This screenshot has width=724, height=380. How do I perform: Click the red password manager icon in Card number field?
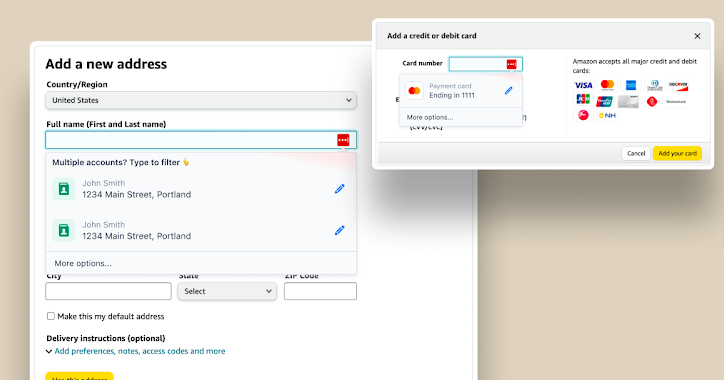point(511,64)
